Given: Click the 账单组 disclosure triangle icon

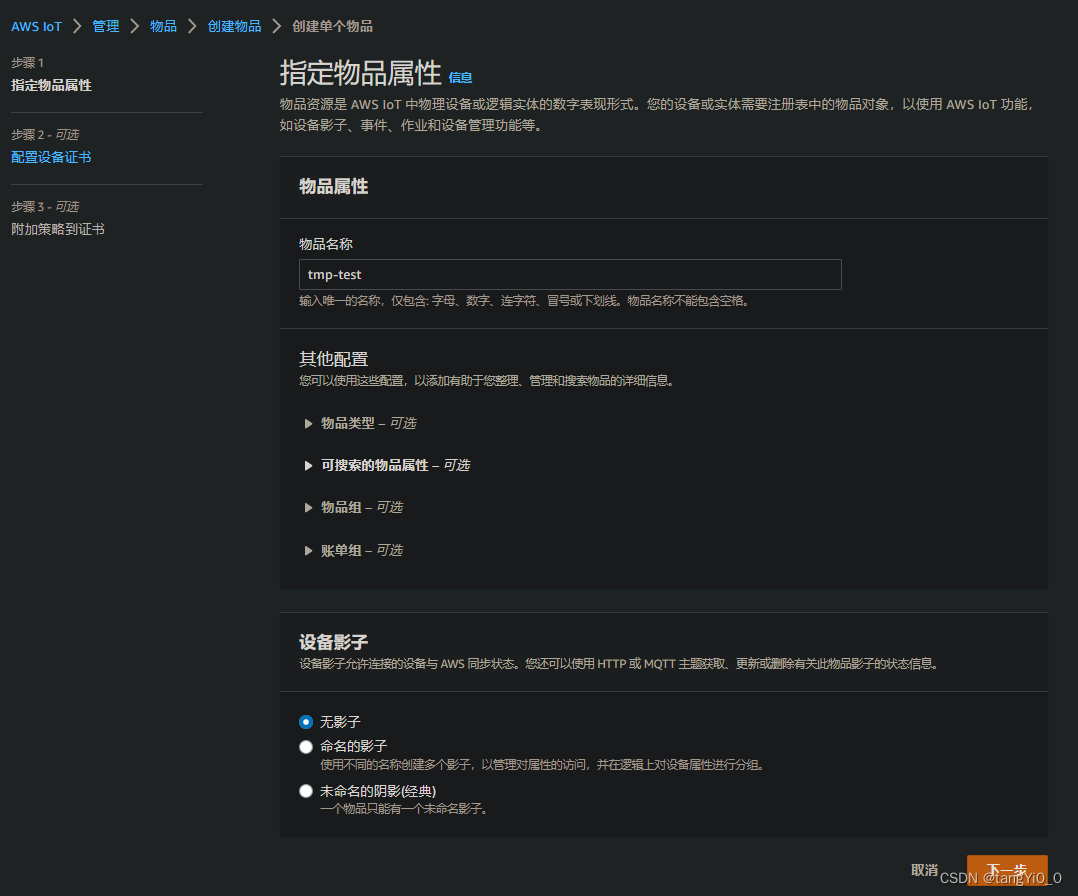Looking at the screenshot, I should coord(309,549).
